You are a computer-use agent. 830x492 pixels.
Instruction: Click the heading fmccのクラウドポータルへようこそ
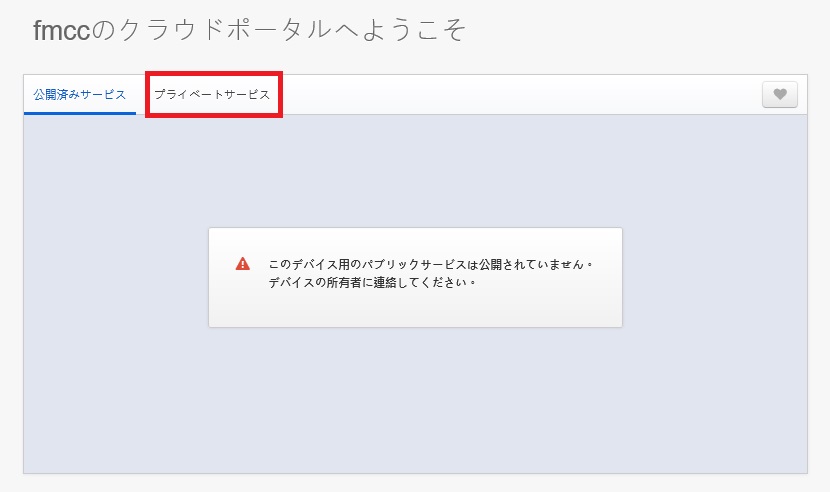249,30
